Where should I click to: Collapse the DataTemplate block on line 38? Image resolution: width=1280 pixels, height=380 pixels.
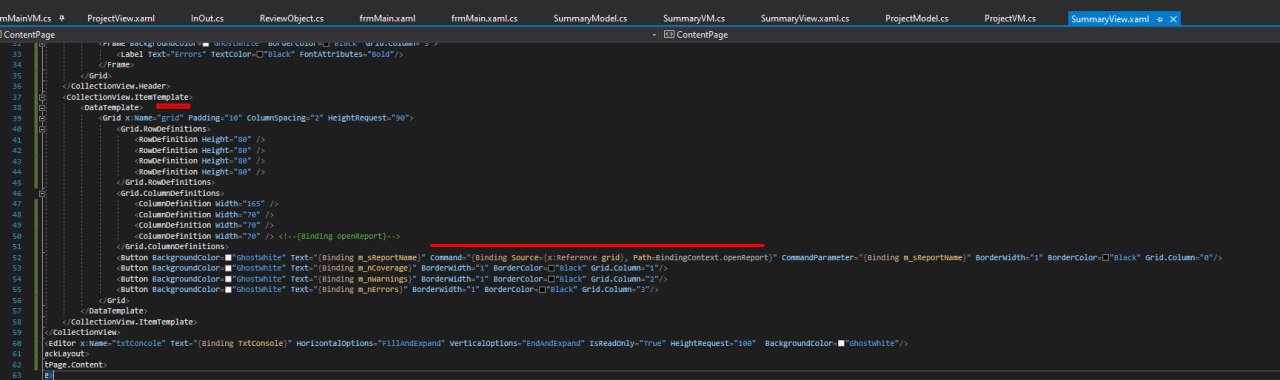43,107
